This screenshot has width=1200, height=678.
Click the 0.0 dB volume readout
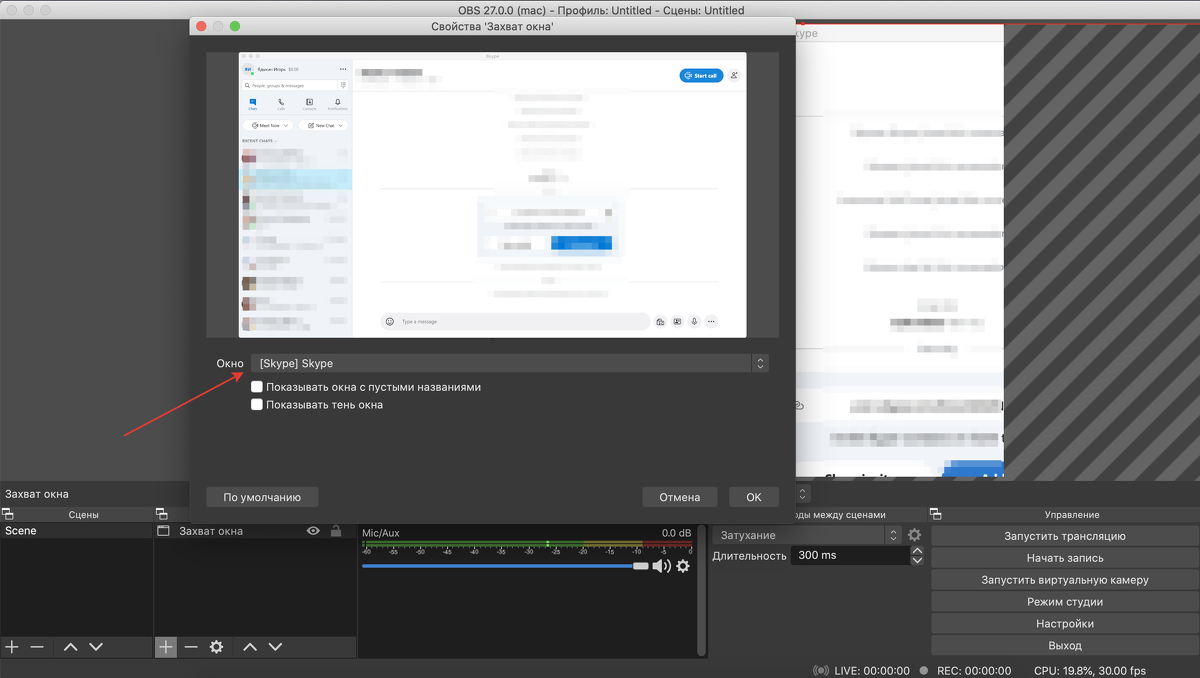point(676,533)
